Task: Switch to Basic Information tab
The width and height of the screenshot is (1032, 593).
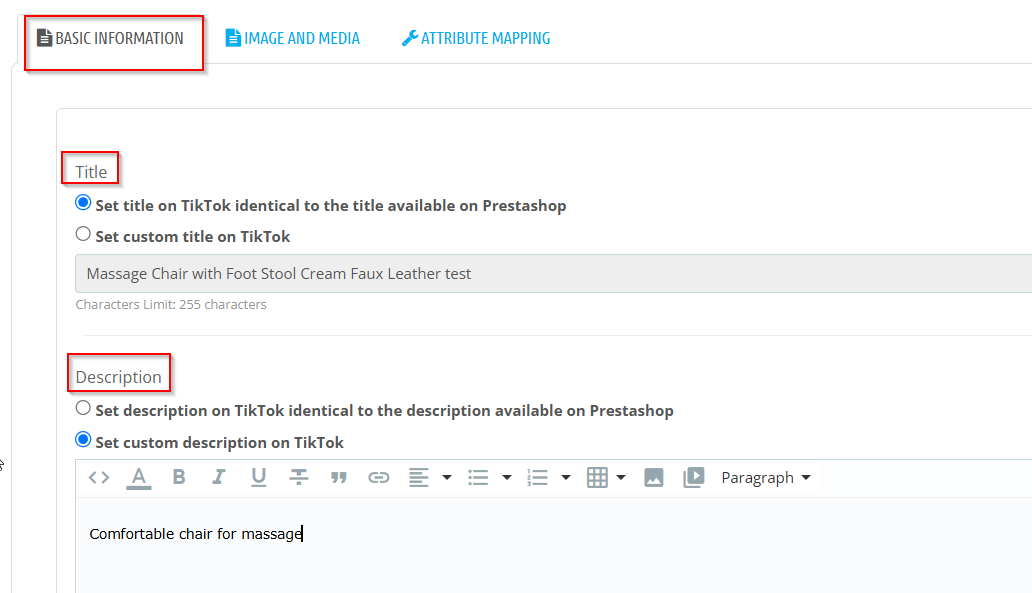Action: point(111,38)
